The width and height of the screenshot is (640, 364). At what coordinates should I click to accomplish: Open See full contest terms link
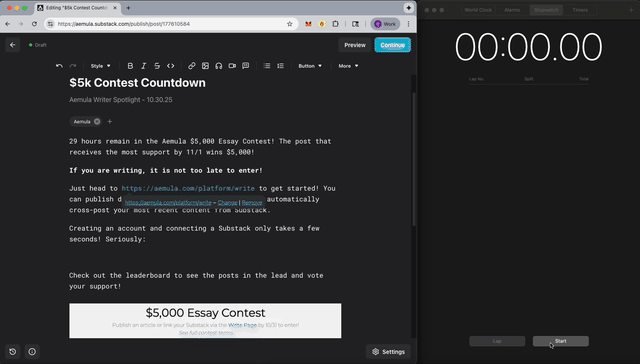206,333
